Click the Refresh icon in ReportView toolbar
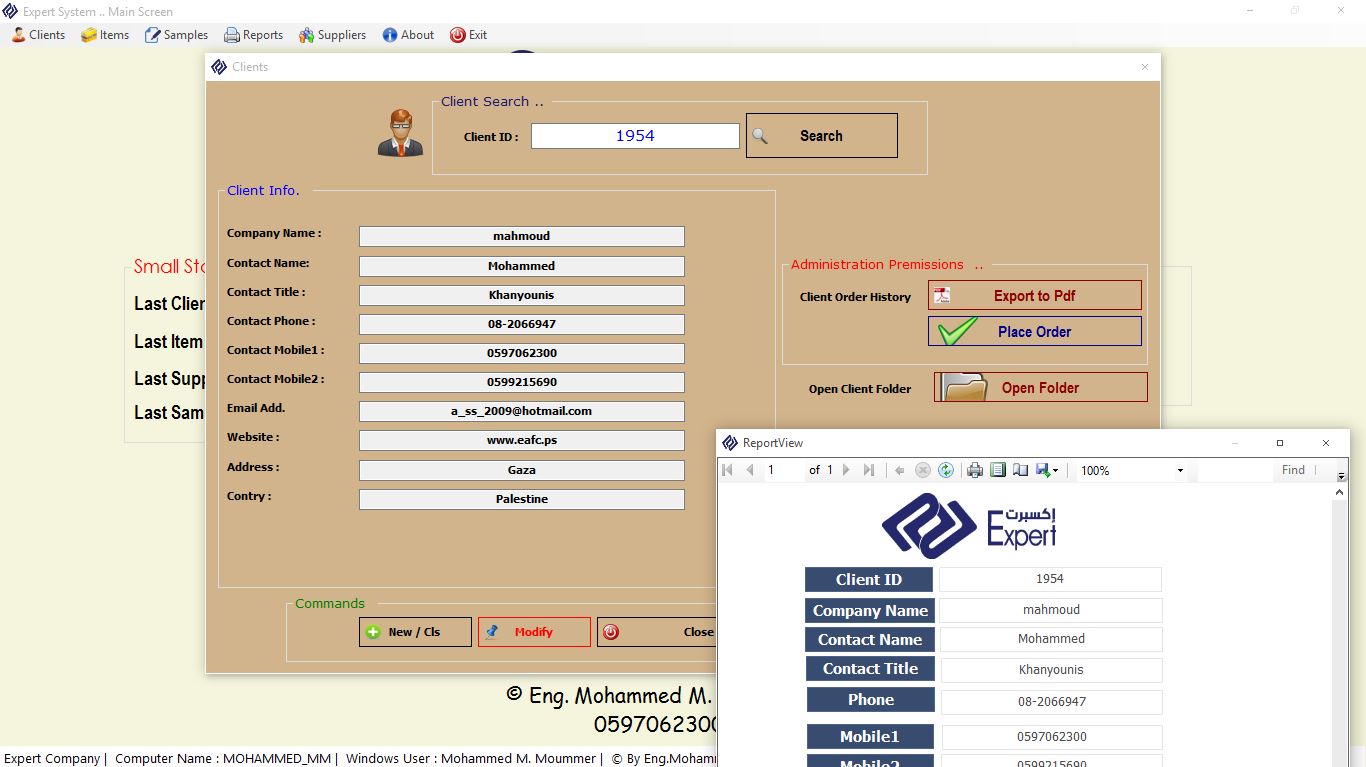Image resolution: width=1366 pixels, height=767 pixels. (946, 470)
